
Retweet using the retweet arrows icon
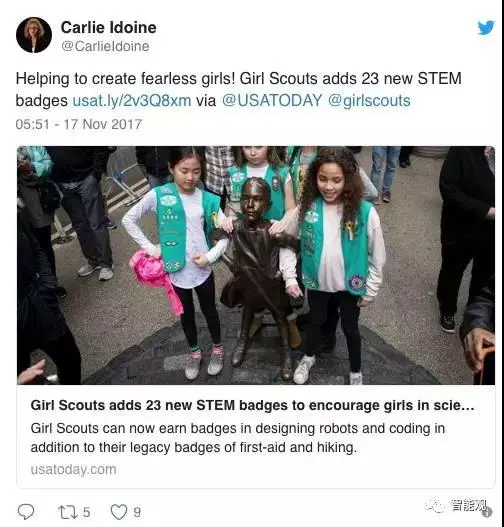(68, 512)
